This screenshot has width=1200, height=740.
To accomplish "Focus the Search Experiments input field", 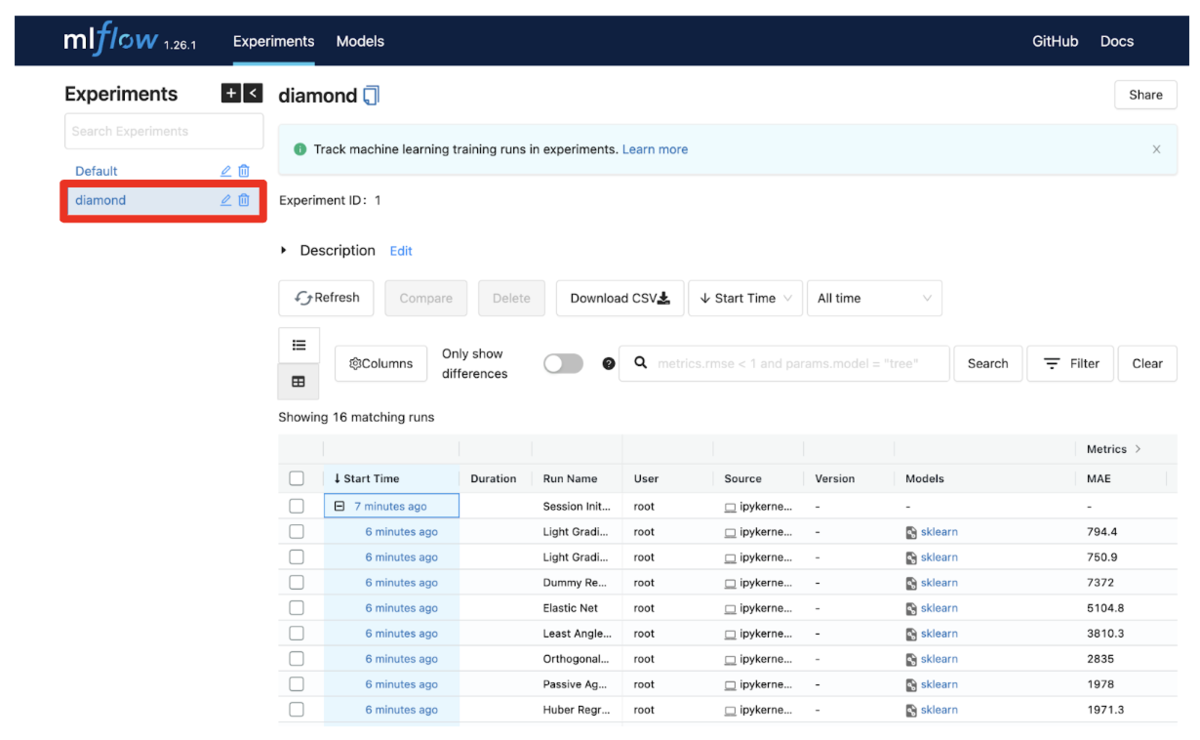I will (164, 131).
